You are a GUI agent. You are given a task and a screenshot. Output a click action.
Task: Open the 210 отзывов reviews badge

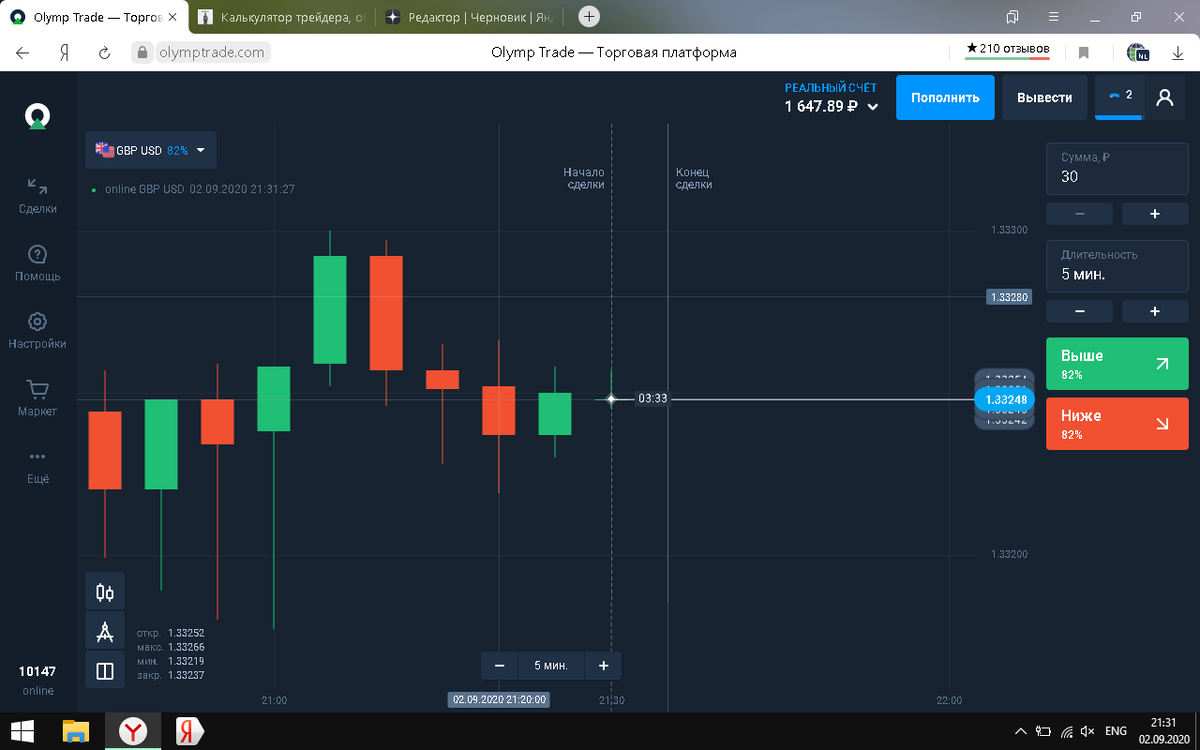(1007, 50)
